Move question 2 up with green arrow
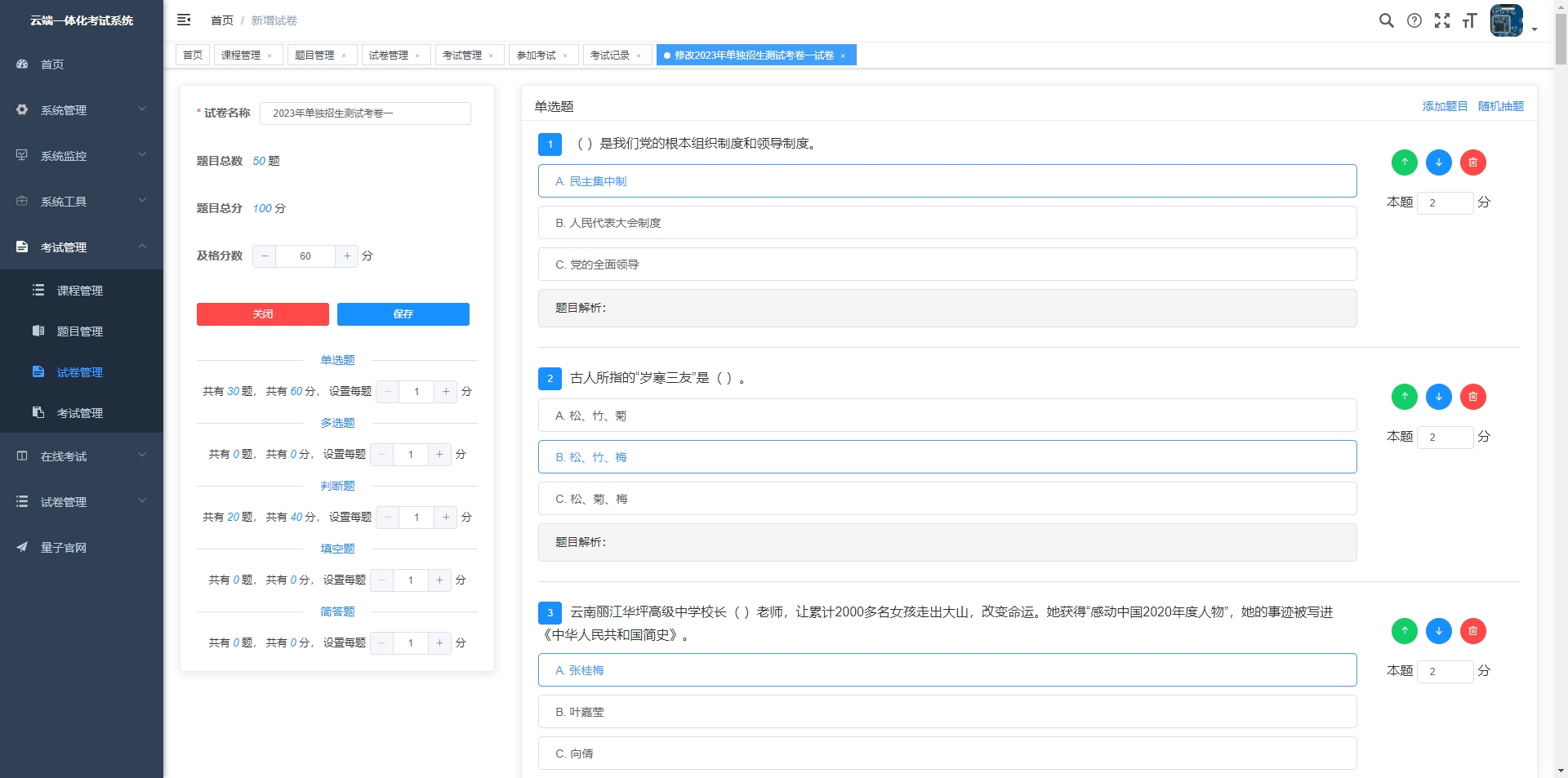 1405,397
